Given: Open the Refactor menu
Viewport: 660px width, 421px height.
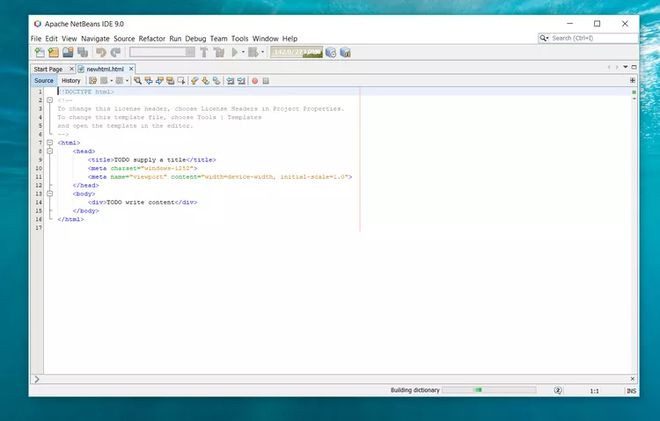Looking at the screenshot, I should pyautogui.click(x=152, y=39).
